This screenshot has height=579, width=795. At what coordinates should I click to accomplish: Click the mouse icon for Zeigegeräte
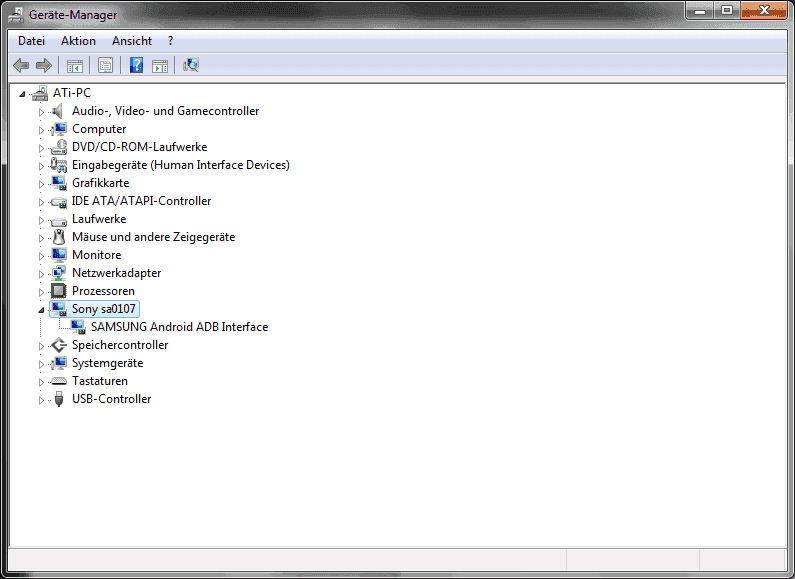(x=59, y=237)
